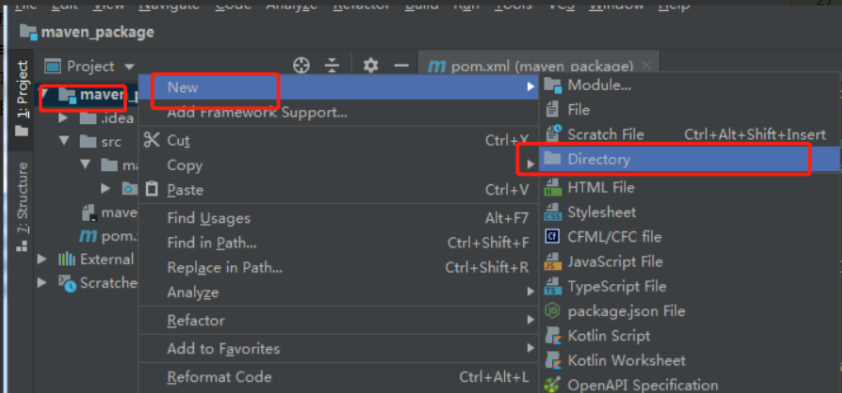Click the Kotlin Script icon
Image resolution: width=842 pixels, height=393 pixels.
(x=553, y=336)
